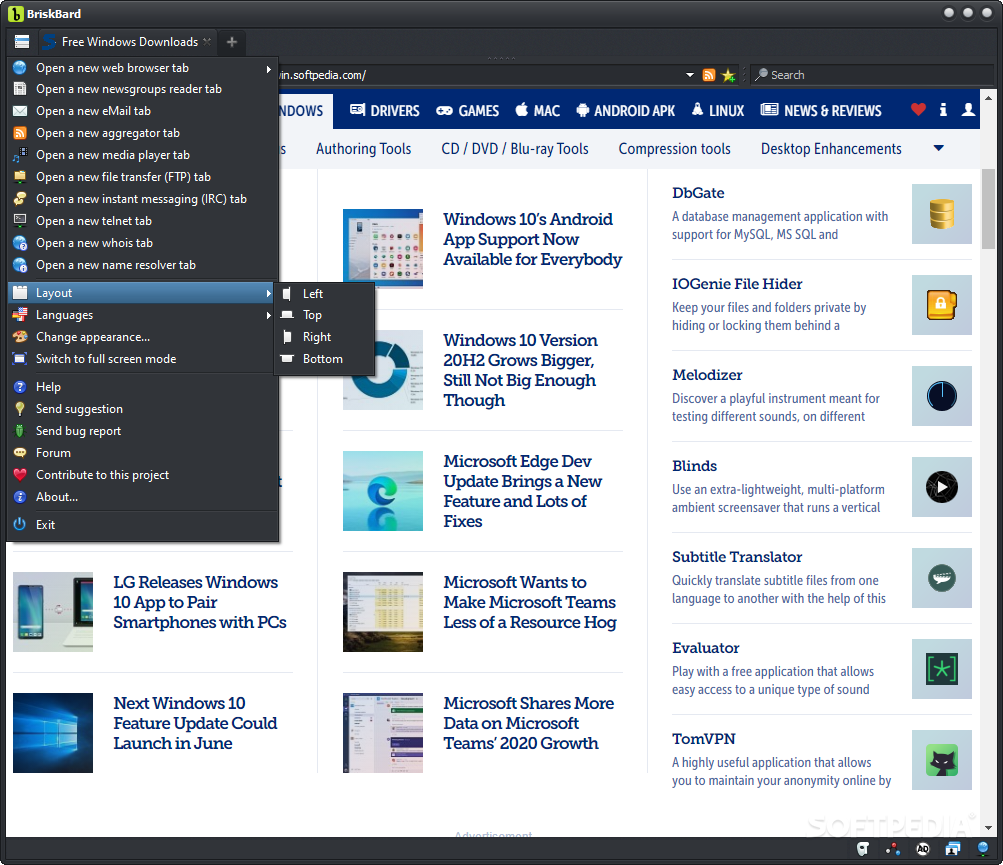Open the address bar history dropdown arrow
This screenshot has height=865, width=1003.
pyautogui.click(x=690, y=75)
